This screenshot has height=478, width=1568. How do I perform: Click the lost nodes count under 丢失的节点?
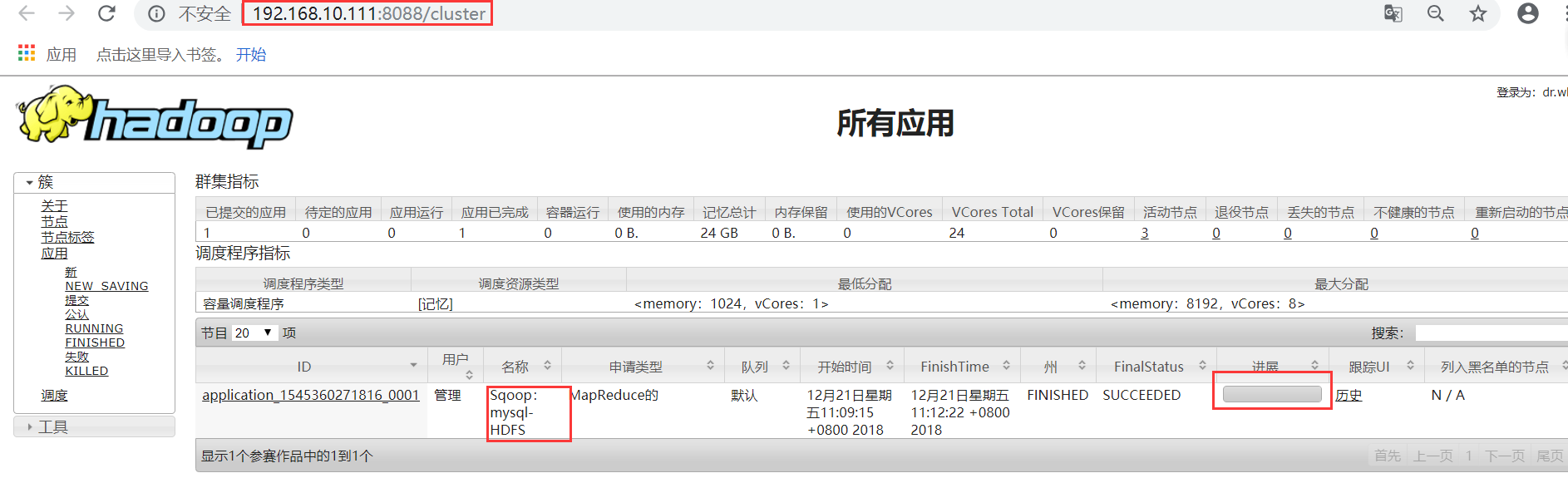coord(1288,233)
